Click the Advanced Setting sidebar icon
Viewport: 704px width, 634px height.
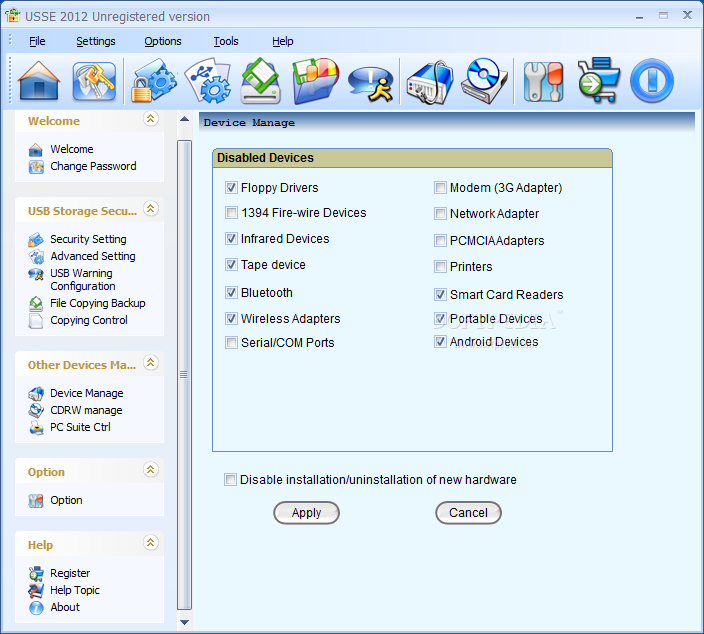pos(36,257)
